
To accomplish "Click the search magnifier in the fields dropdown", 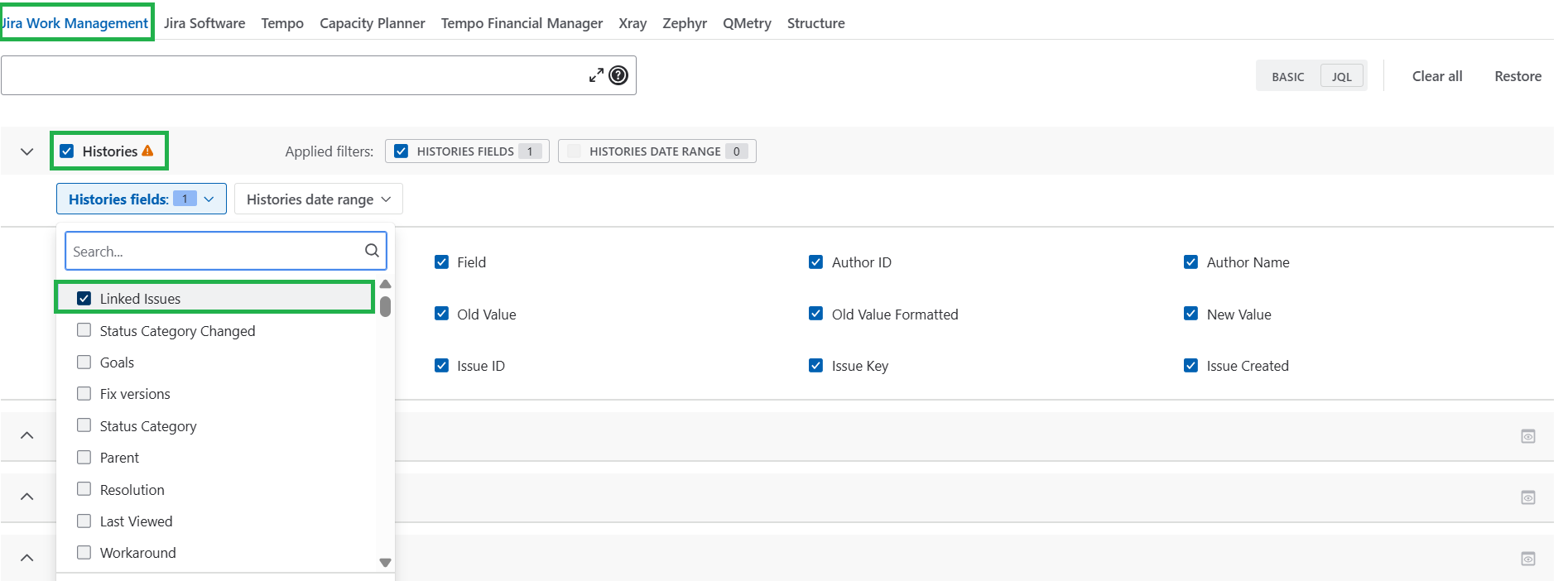I will (372, 251).
